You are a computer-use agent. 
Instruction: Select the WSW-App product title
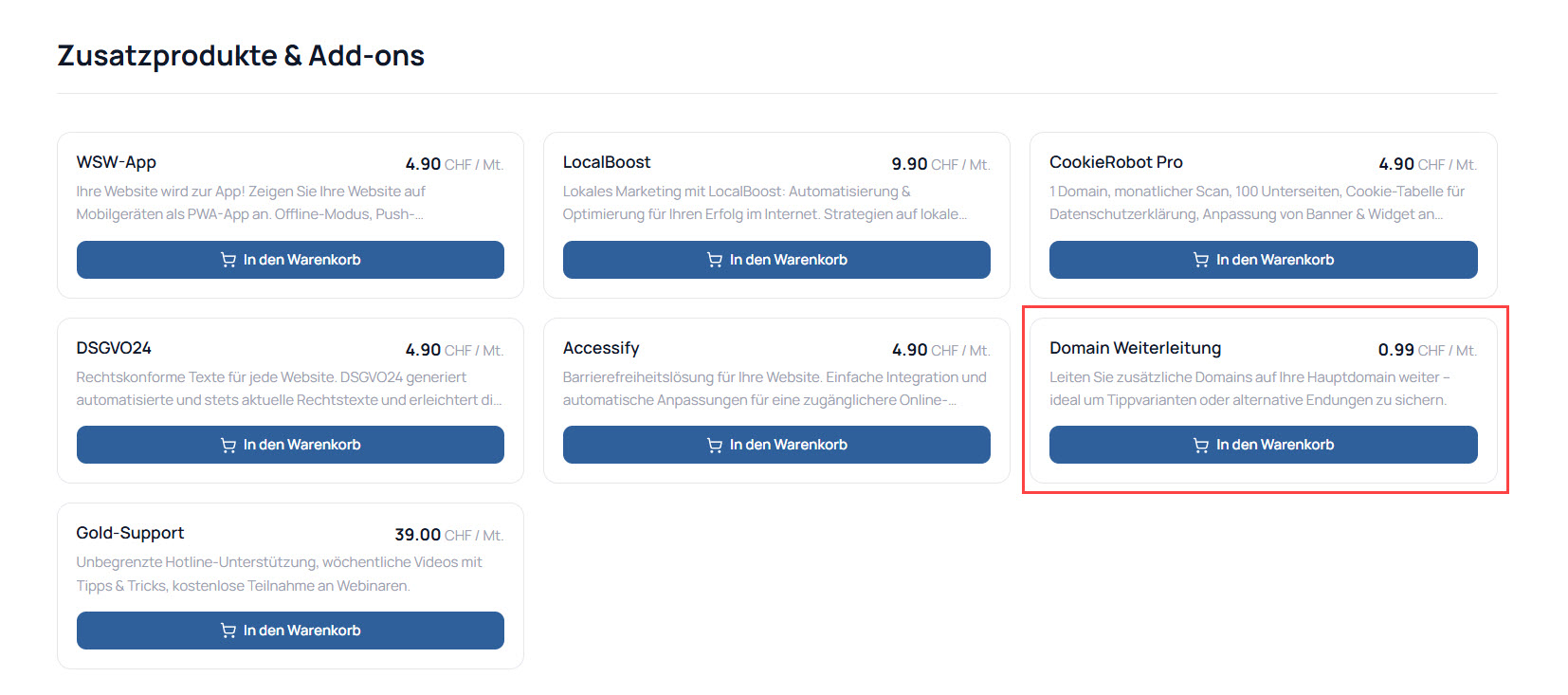point(117,162)
